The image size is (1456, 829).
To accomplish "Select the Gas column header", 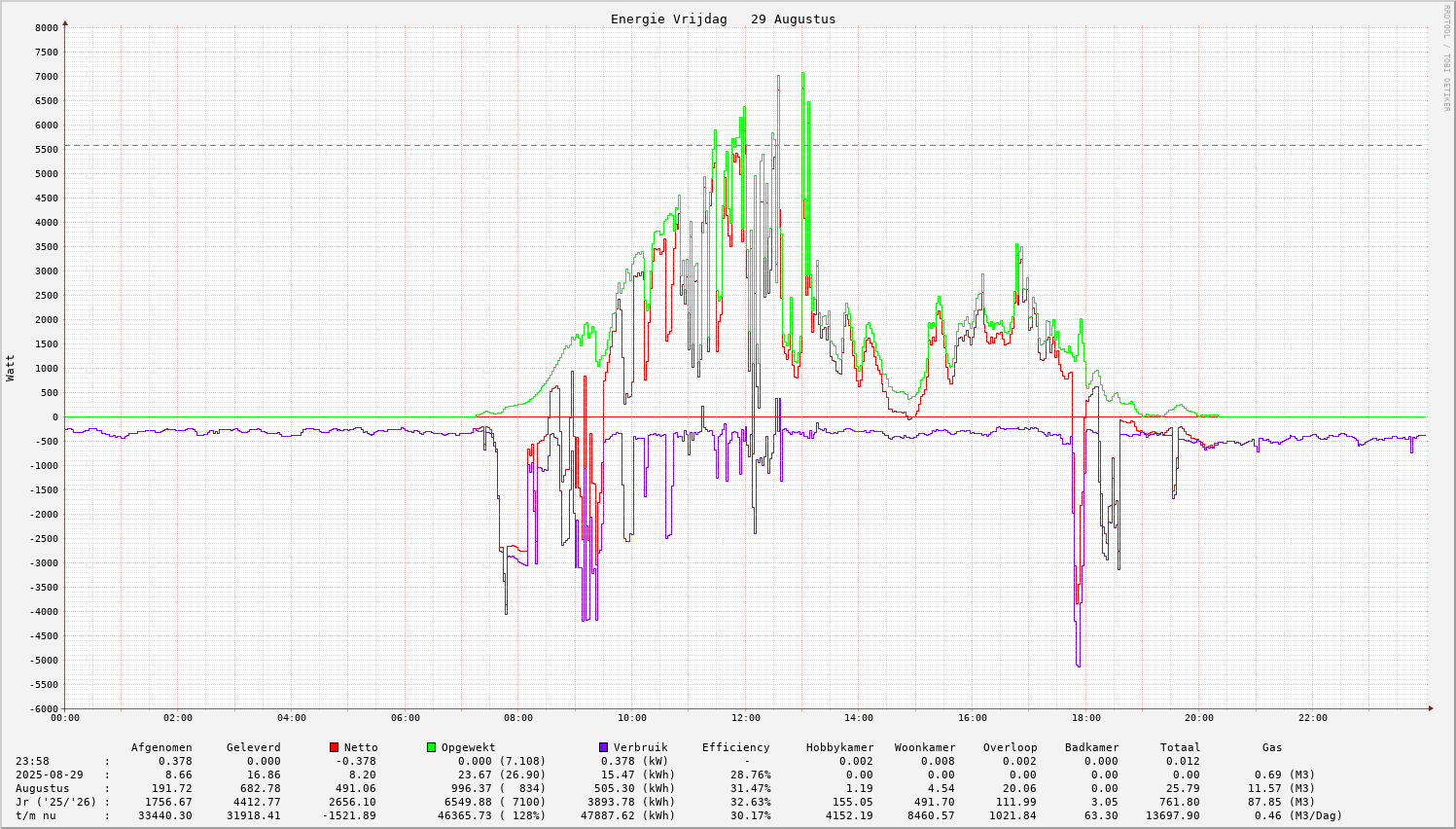I will tap(1272, 747).
